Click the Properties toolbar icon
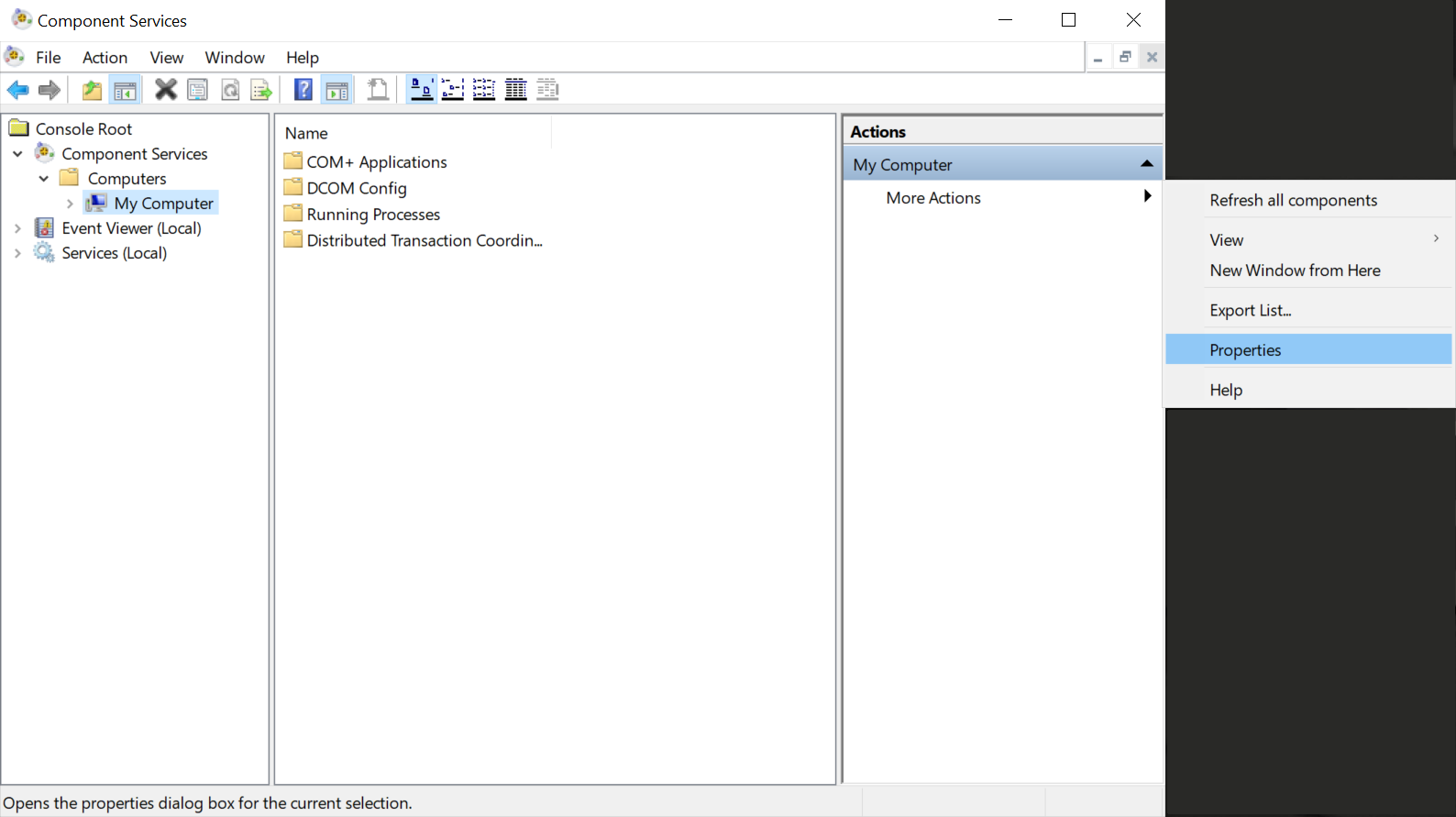Viewport: 1456px width, 817px height. click(197, 90)
